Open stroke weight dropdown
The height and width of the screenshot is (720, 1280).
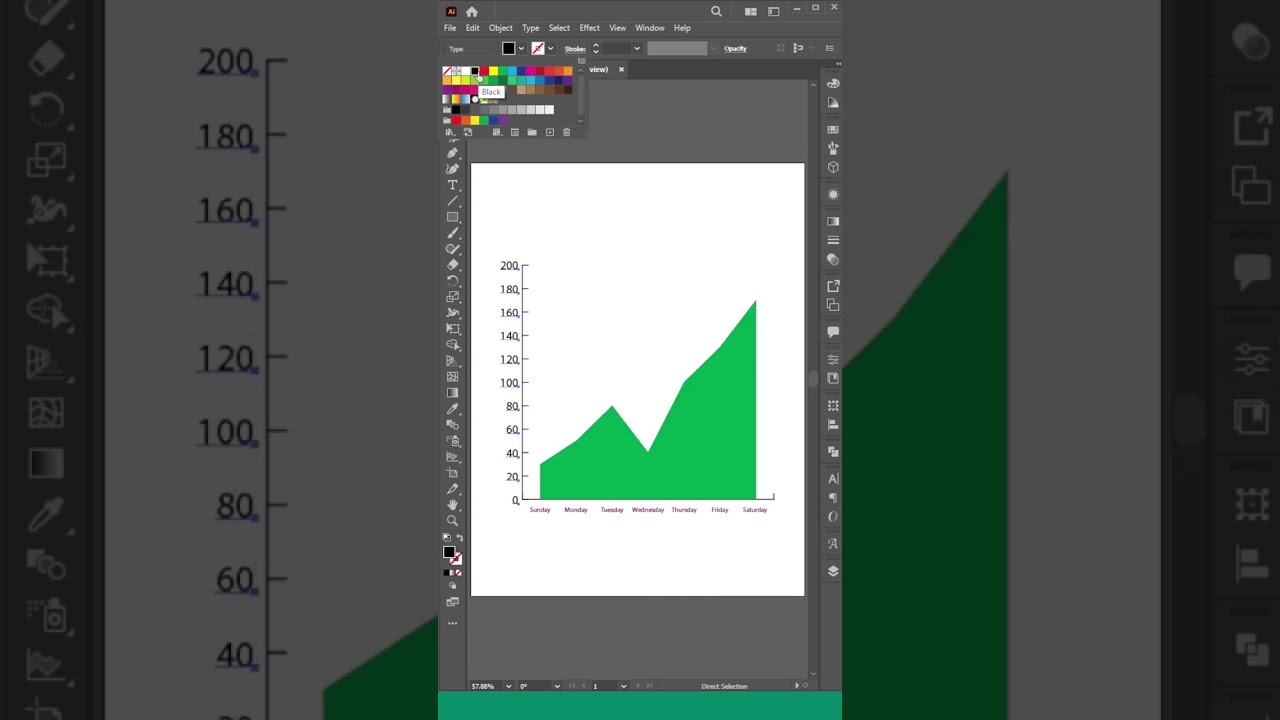point(636,48)
